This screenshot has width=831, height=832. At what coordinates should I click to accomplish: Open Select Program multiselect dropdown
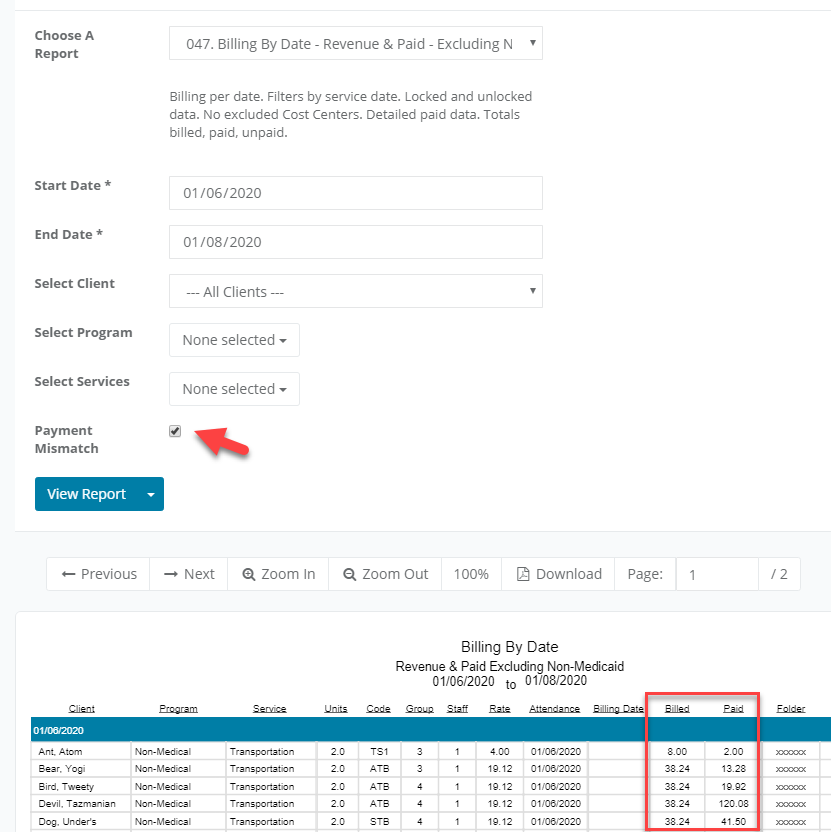pyautogui.click(x=234, y=340)
